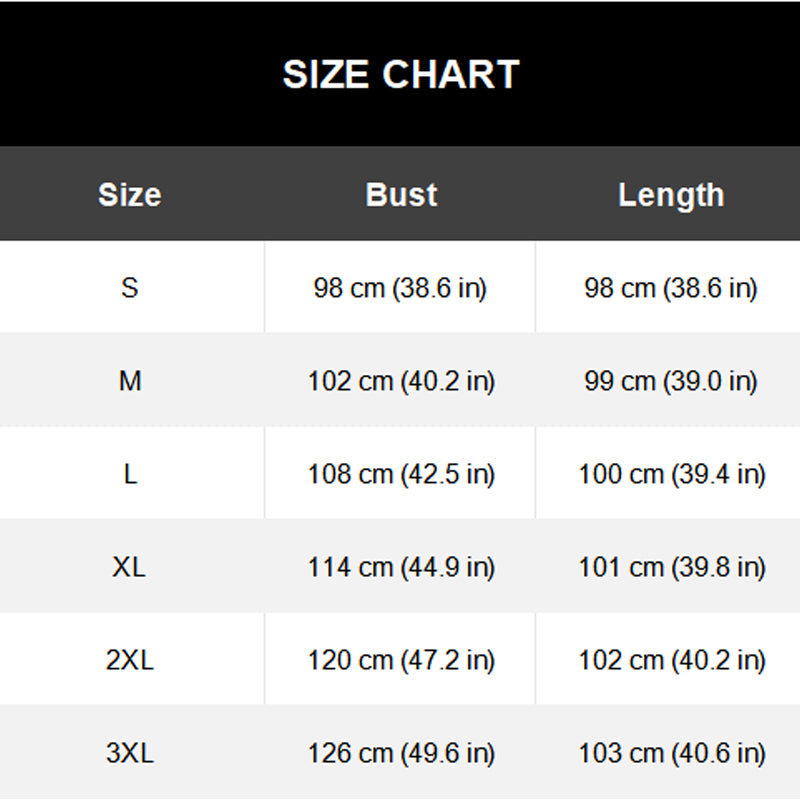Select bust value 102 cm (40.2 in)
This screenshot has height=800, width=800.
pos(401,381)
